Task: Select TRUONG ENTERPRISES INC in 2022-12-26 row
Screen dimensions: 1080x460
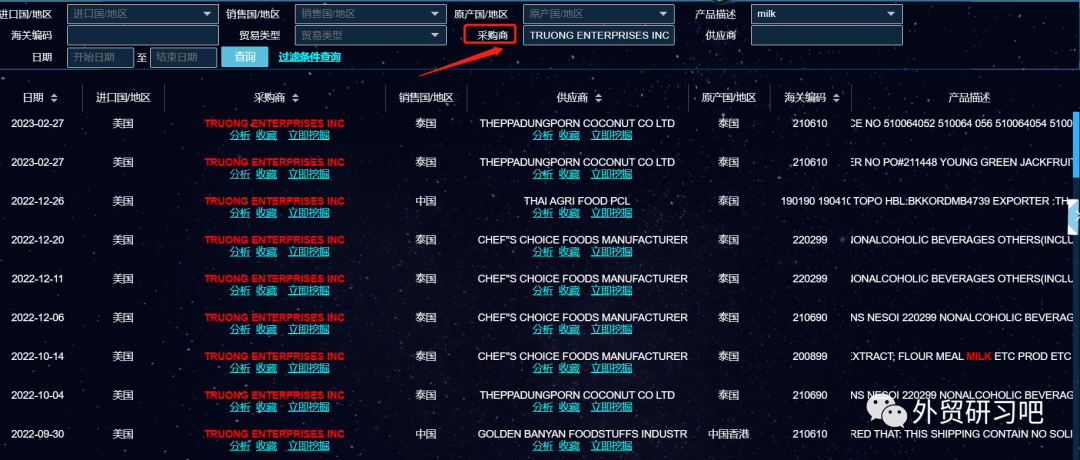Action: (x=274, y=201)
